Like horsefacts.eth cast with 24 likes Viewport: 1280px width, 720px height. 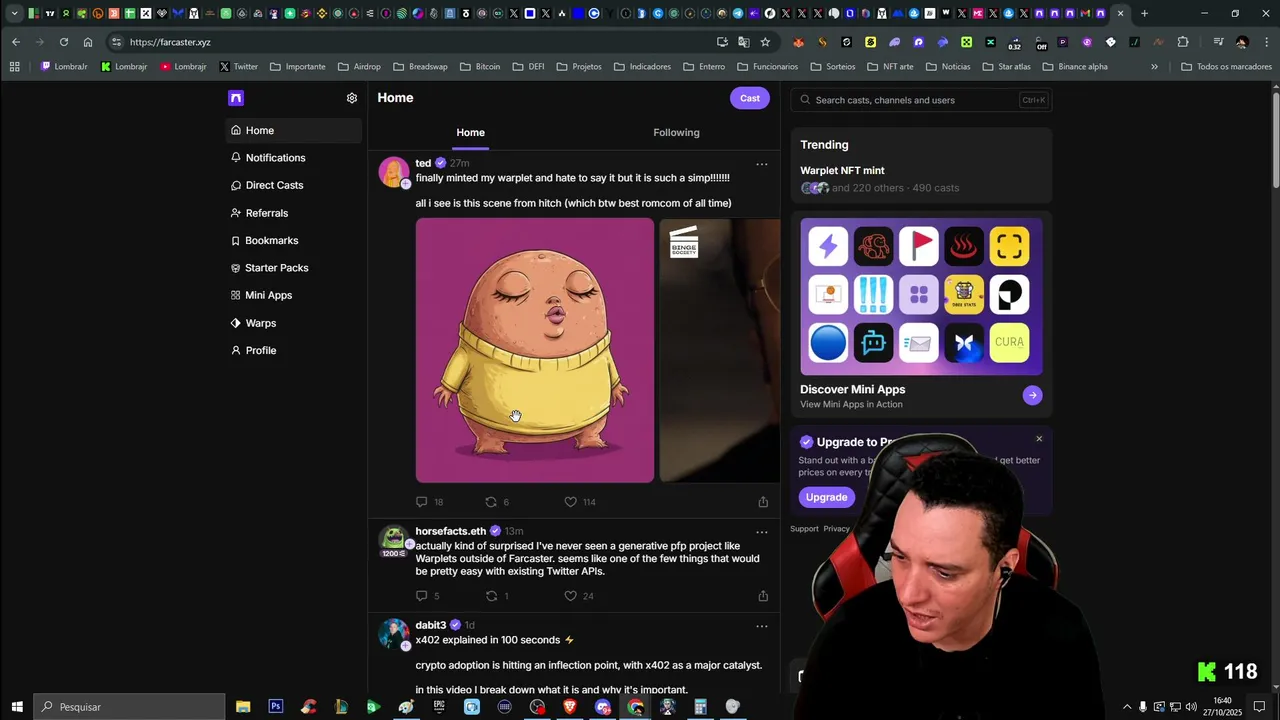[571, 596]
